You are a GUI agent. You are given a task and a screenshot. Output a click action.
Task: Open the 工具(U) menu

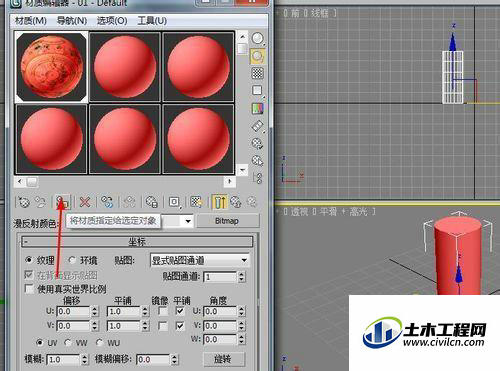tap(152, 21)
